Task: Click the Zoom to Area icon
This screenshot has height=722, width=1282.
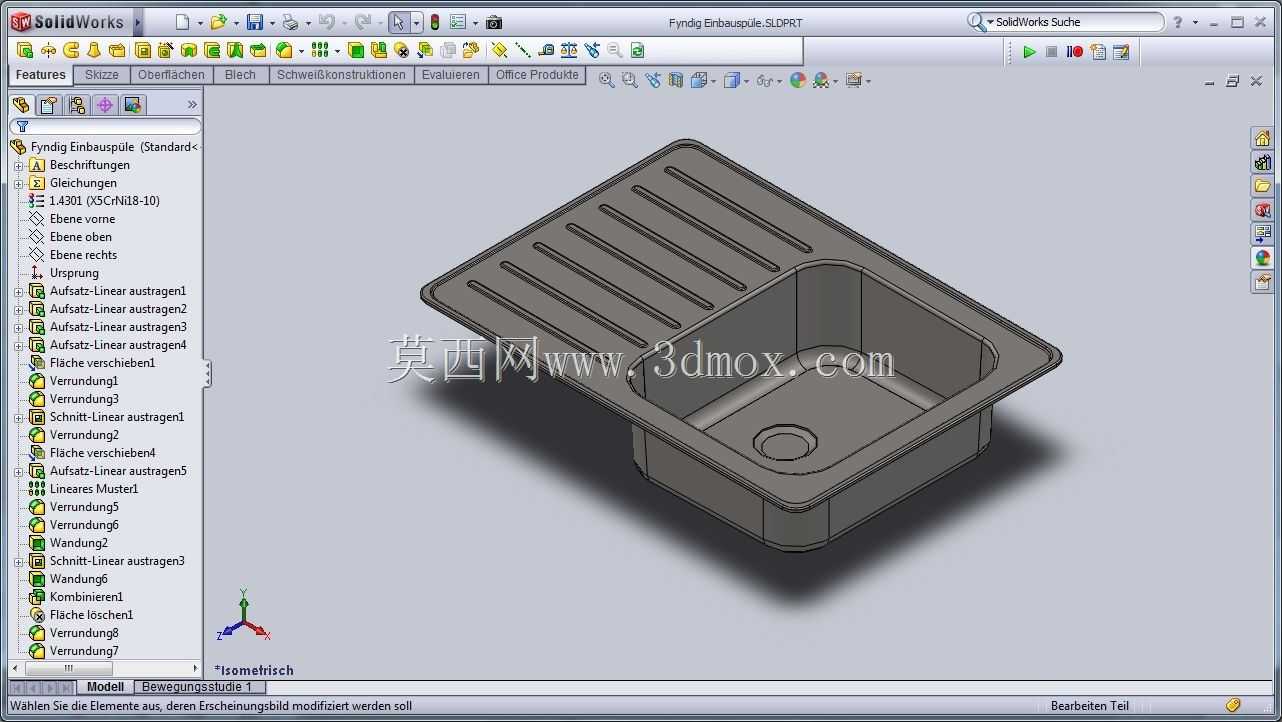Action: point(630,80)
